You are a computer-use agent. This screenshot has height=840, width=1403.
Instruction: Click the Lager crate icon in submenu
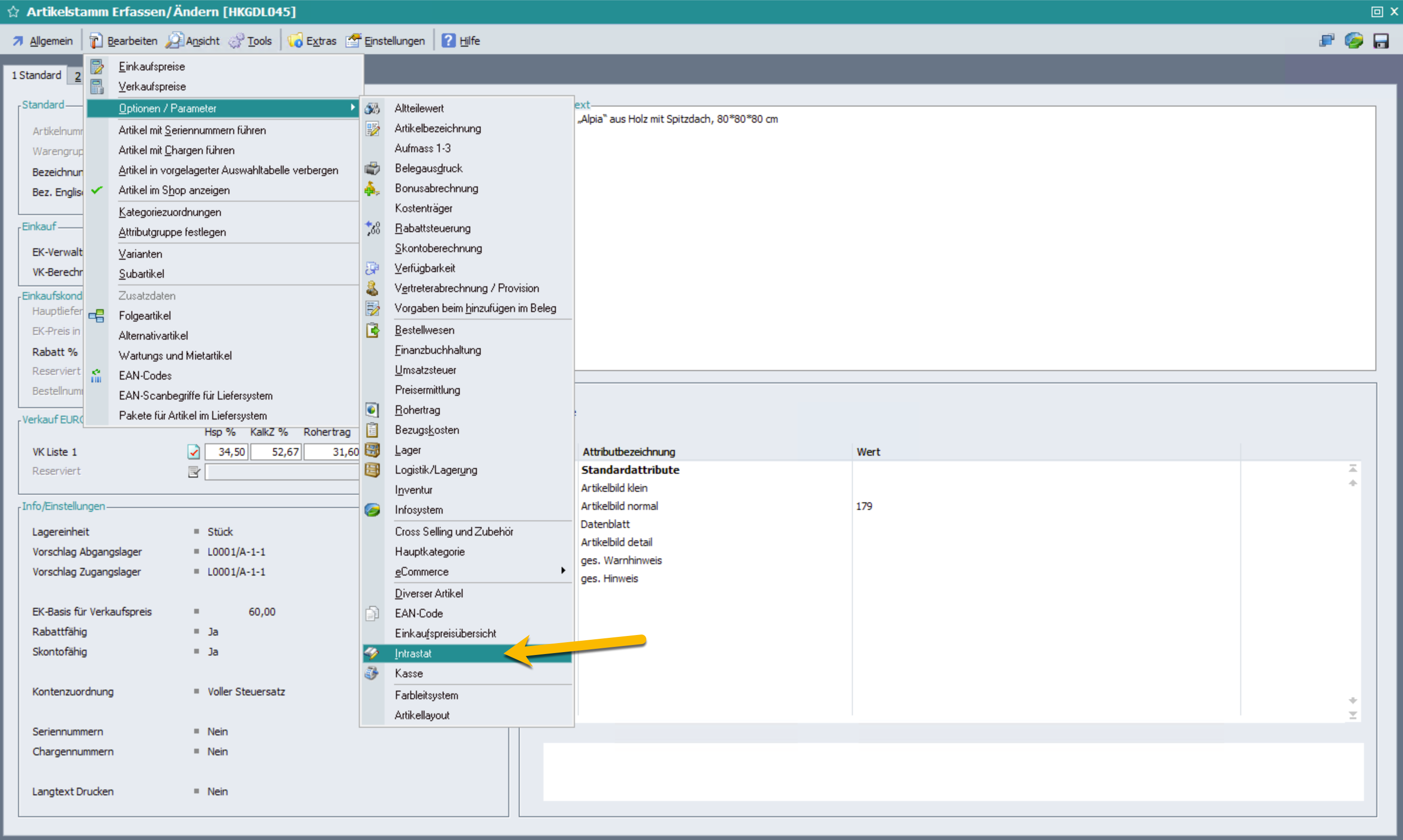(372, 450)
